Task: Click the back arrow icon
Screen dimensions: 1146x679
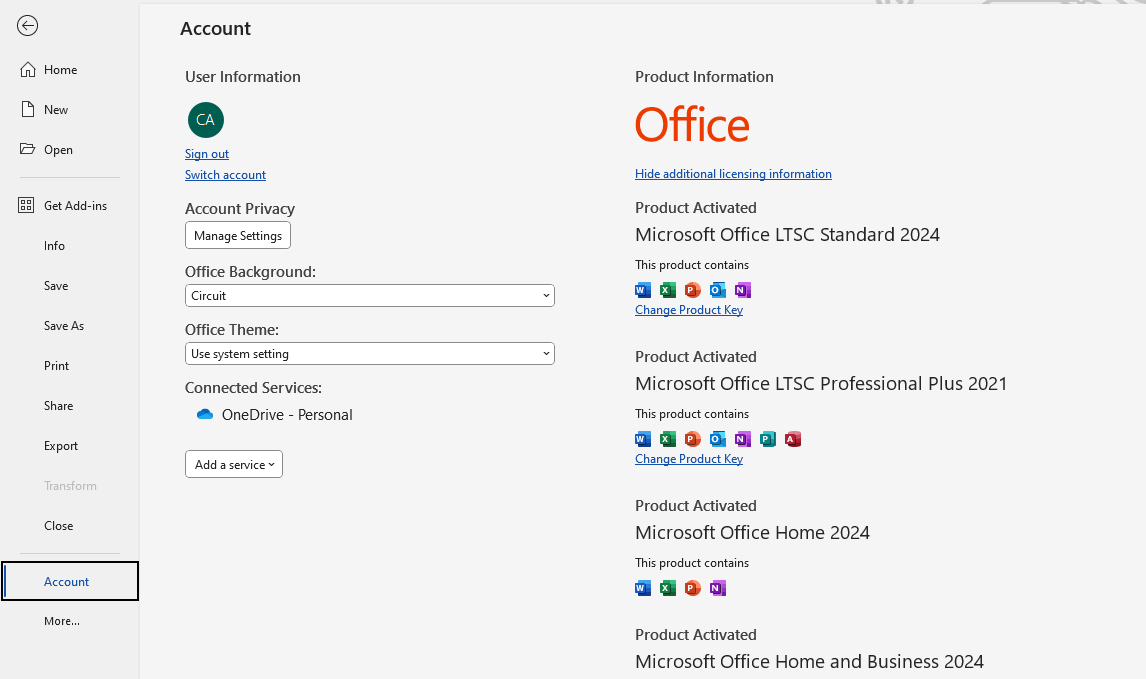Action: (27, 26)
